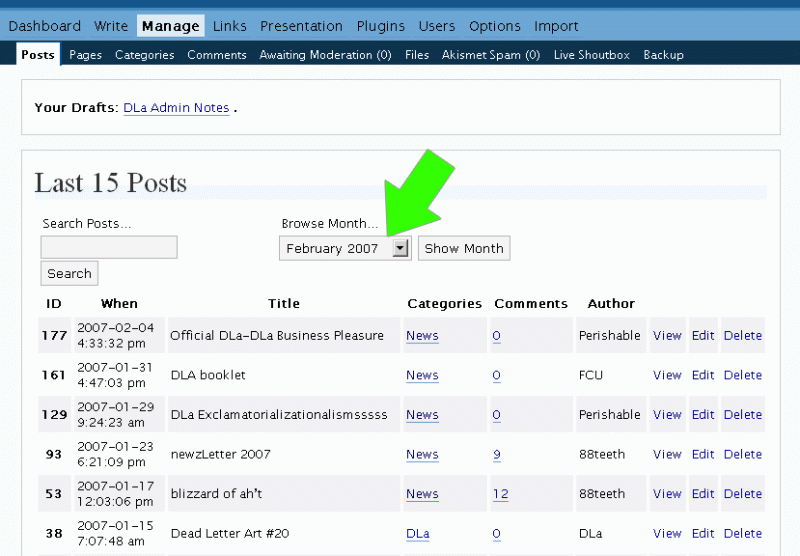800x556 pixels.
Task: Go to the Import menu
Action: 556,26
